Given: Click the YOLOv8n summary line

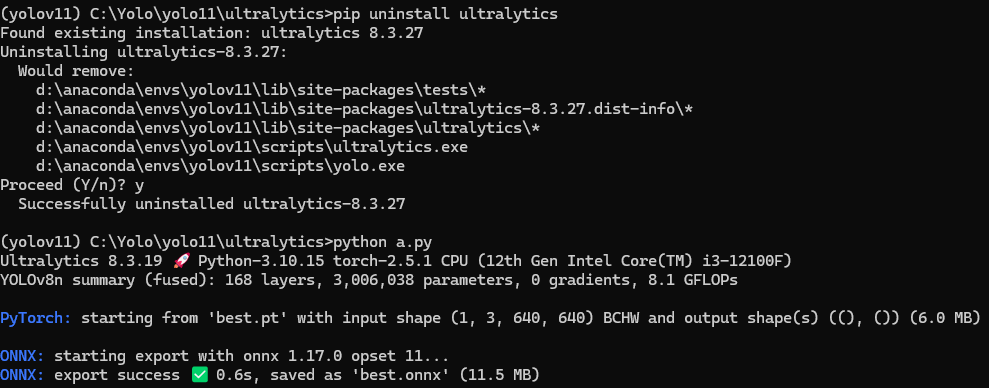Looking at the screenshot, I should [369, 280].
